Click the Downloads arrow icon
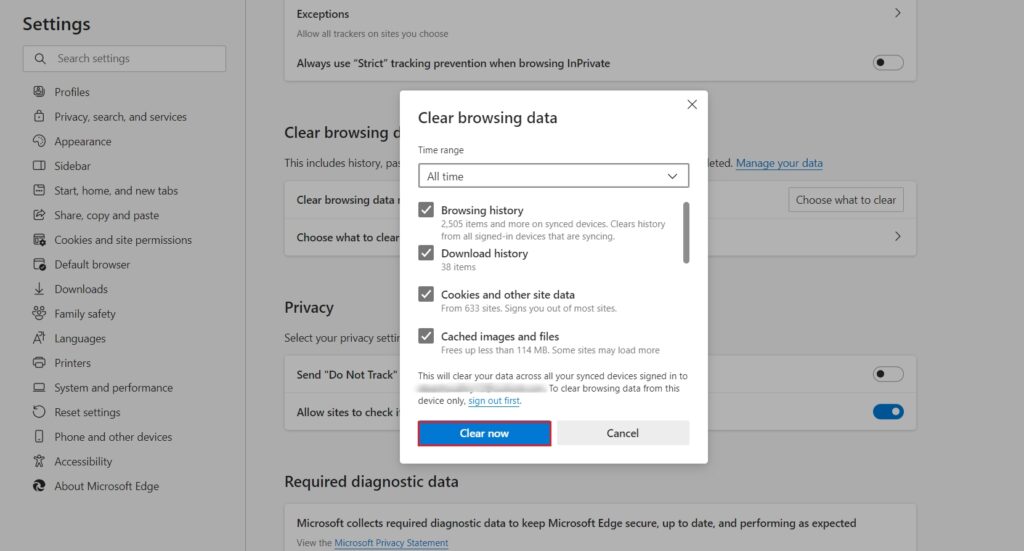The image size is (1024, 551). tap(39, 289)
